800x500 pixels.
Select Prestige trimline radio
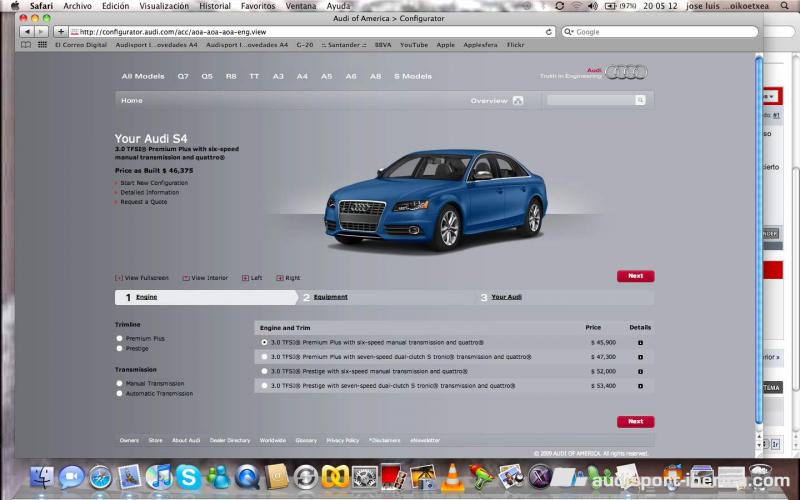pyautogui.click(x=119, y=348)
